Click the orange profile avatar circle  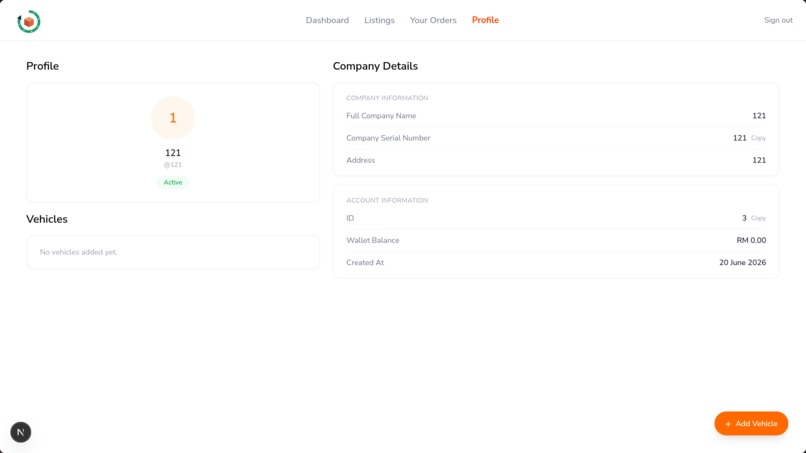173,118
